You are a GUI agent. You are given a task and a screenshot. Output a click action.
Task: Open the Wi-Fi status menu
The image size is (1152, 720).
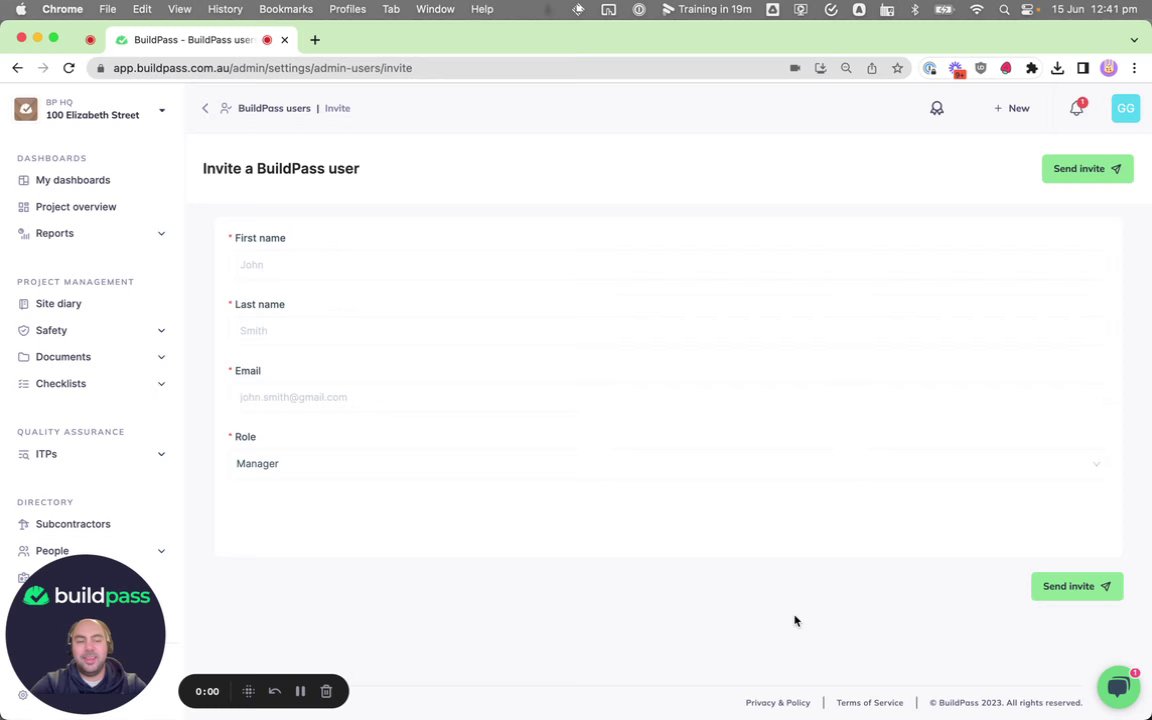pos(976,10)
